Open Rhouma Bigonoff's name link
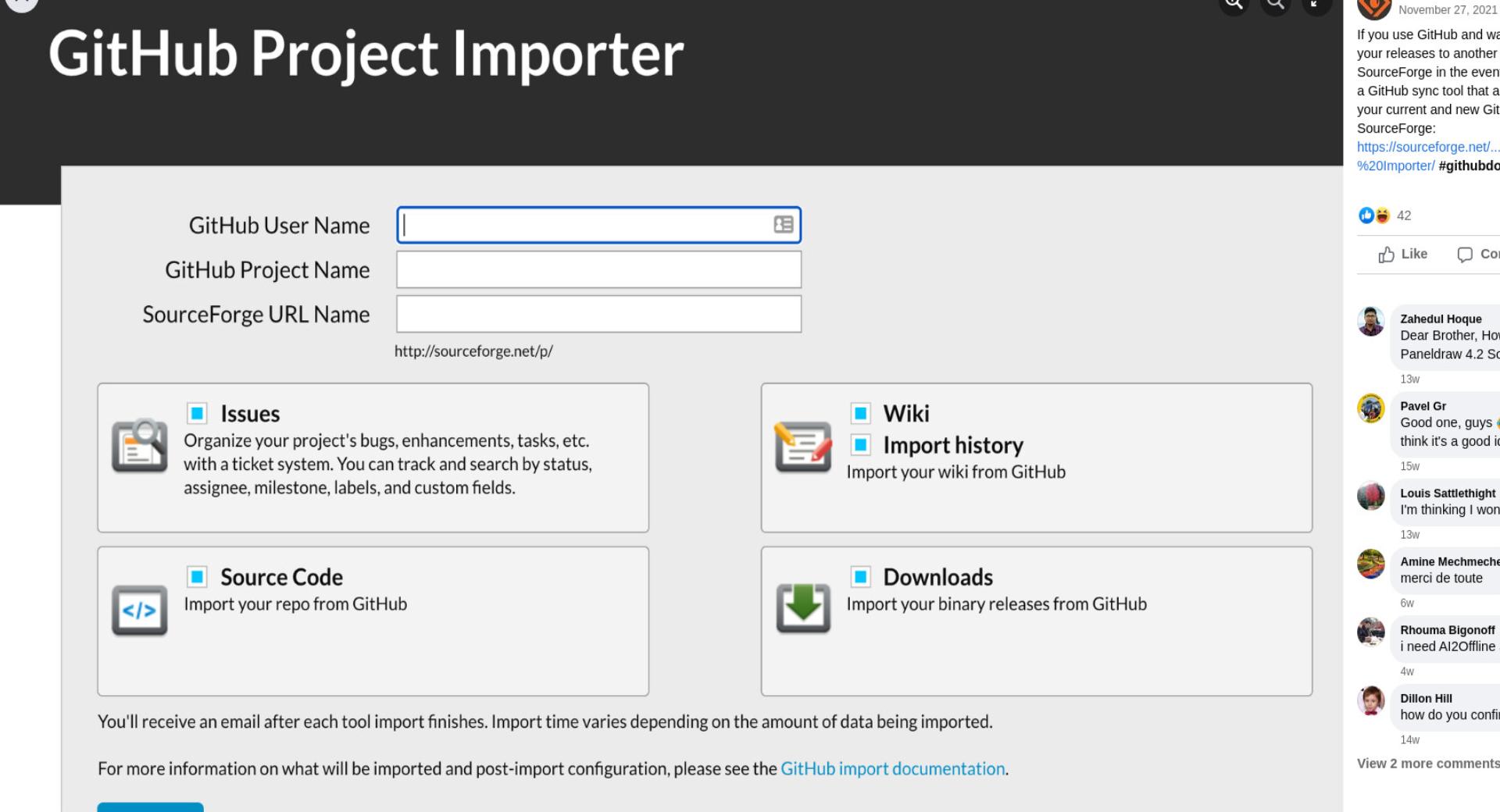 coord(1448,630)
